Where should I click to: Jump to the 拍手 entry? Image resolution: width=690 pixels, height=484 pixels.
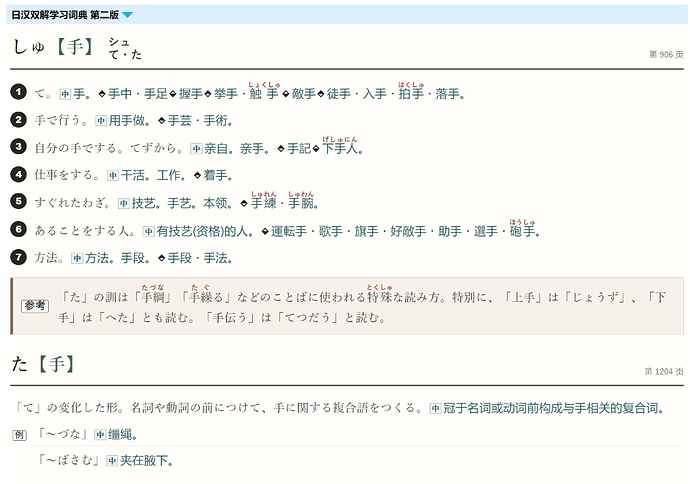click(x=411, y=94)
